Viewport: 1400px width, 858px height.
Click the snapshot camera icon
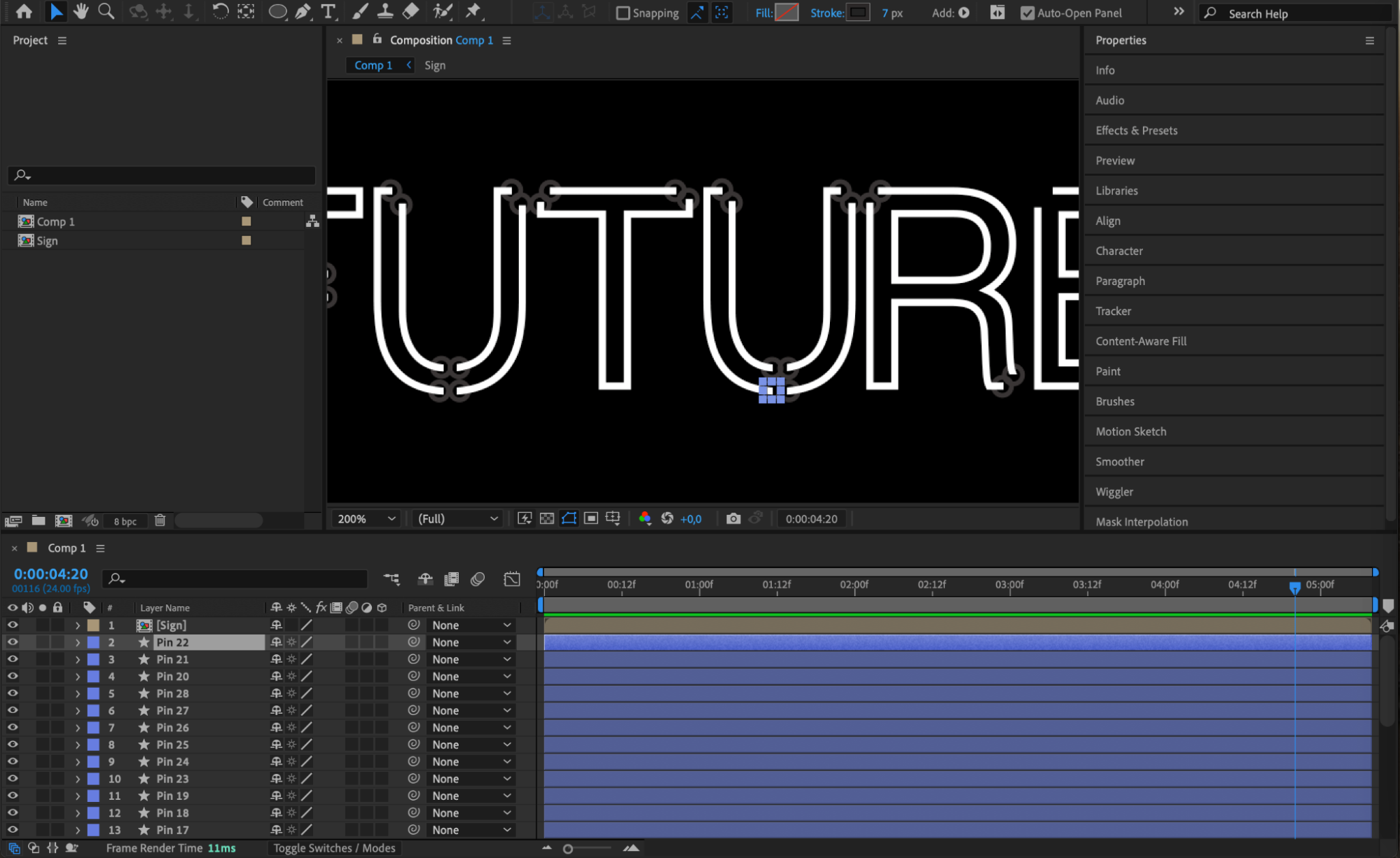coord(733,518)
